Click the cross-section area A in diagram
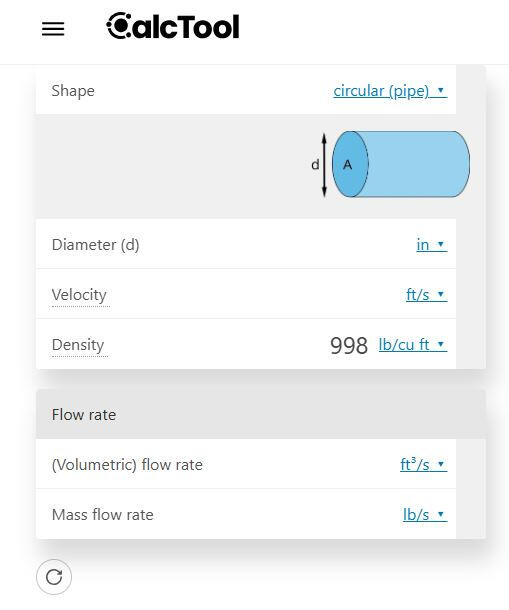Screen dimensions: 509x610 tap(349, 164)
